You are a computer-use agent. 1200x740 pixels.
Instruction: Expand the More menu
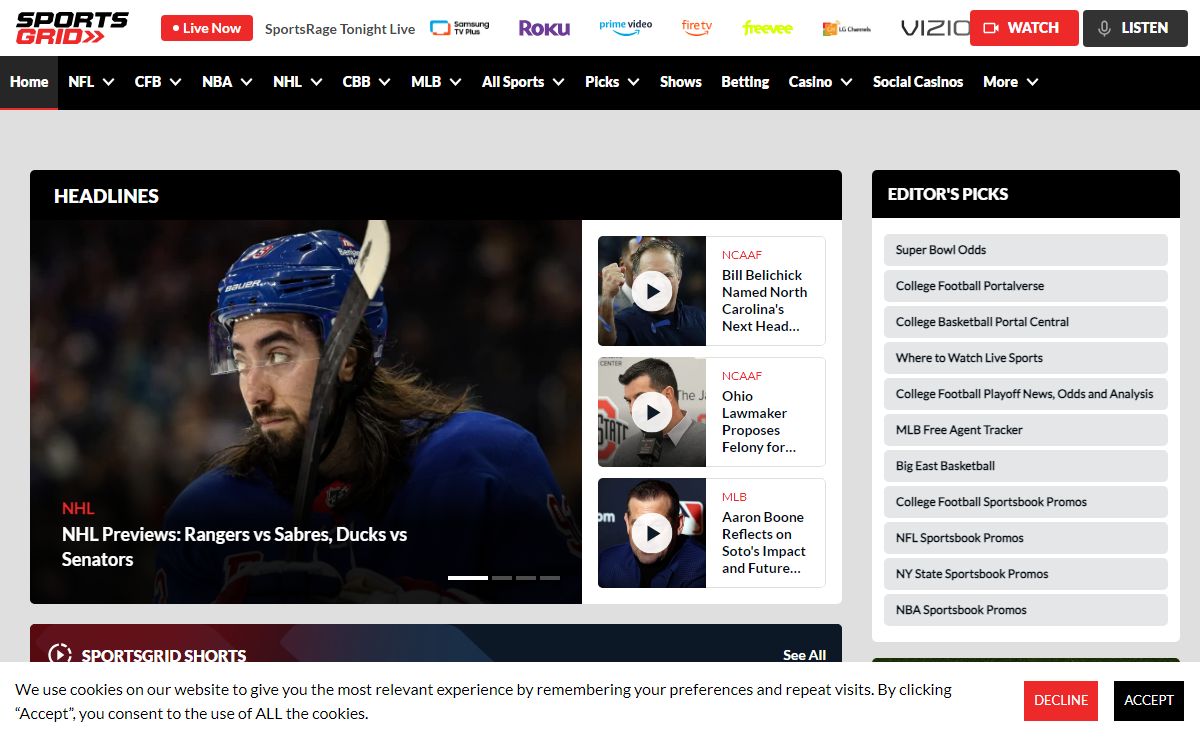[1010, 82]
